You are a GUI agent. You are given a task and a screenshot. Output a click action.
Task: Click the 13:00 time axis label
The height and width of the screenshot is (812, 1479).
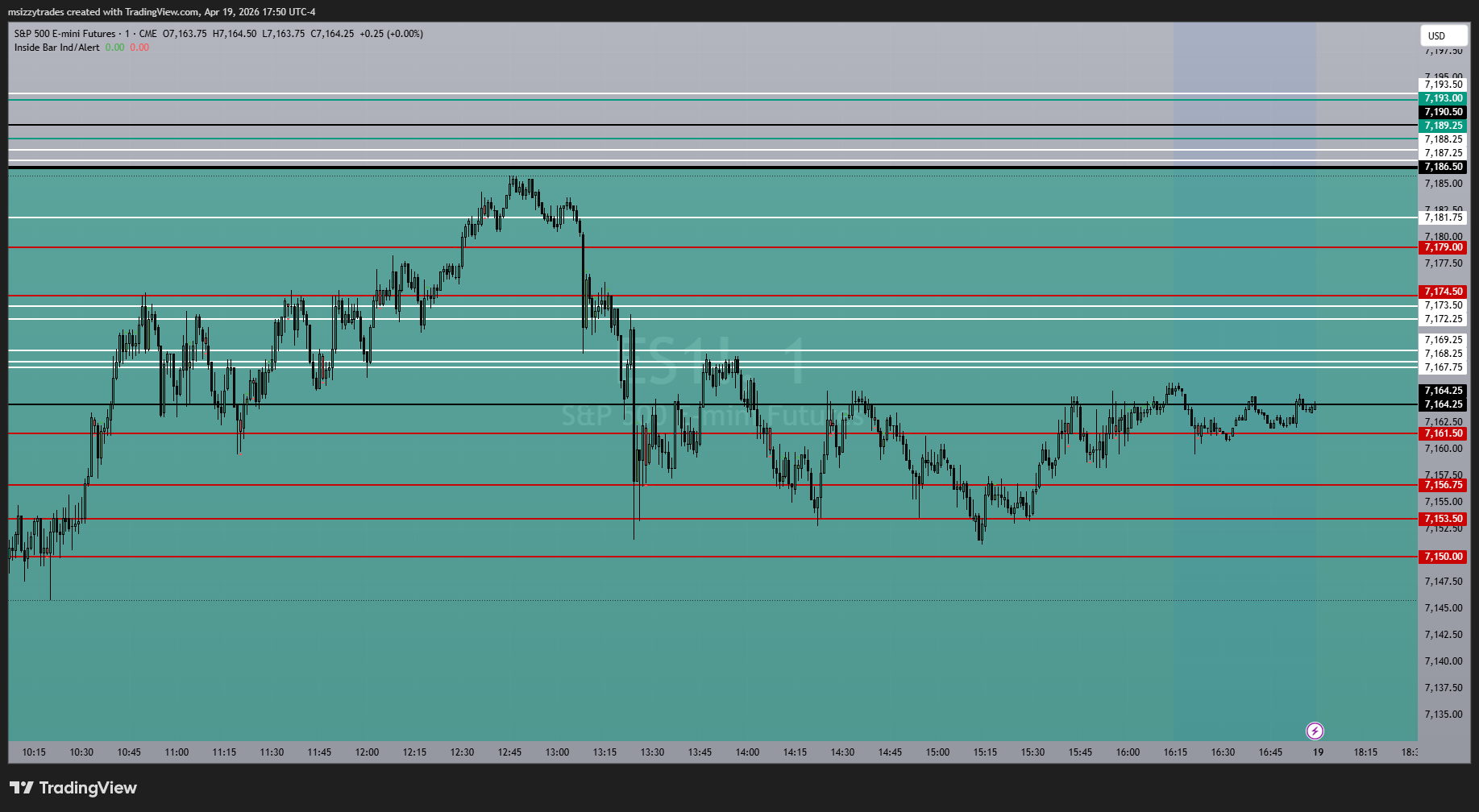(557, 752)
